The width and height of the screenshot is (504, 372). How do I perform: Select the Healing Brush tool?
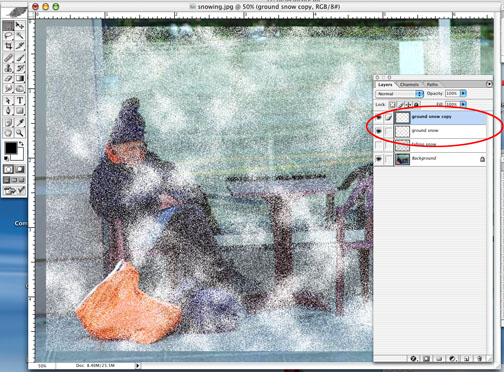coord(8,58)
